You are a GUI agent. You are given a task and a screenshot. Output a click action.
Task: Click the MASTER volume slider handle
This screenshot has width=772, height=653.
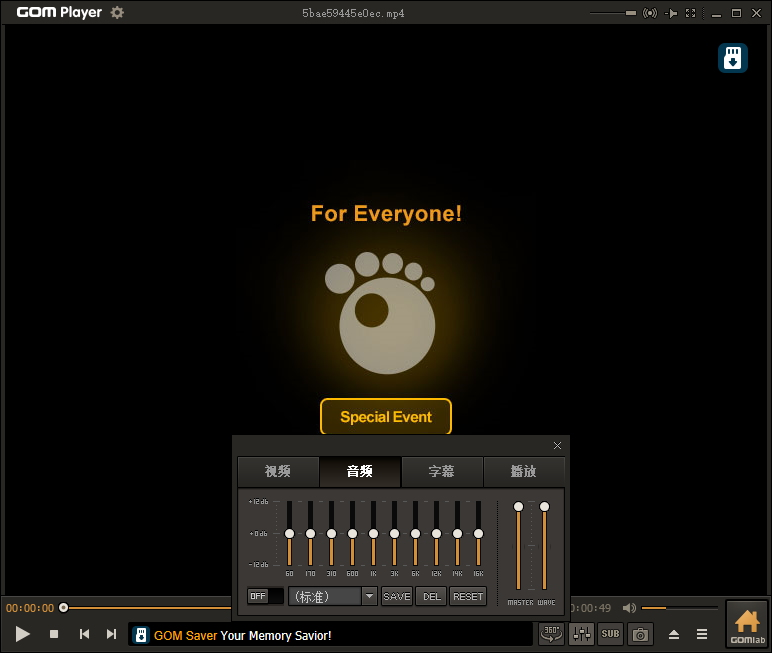tap(518, 507)
